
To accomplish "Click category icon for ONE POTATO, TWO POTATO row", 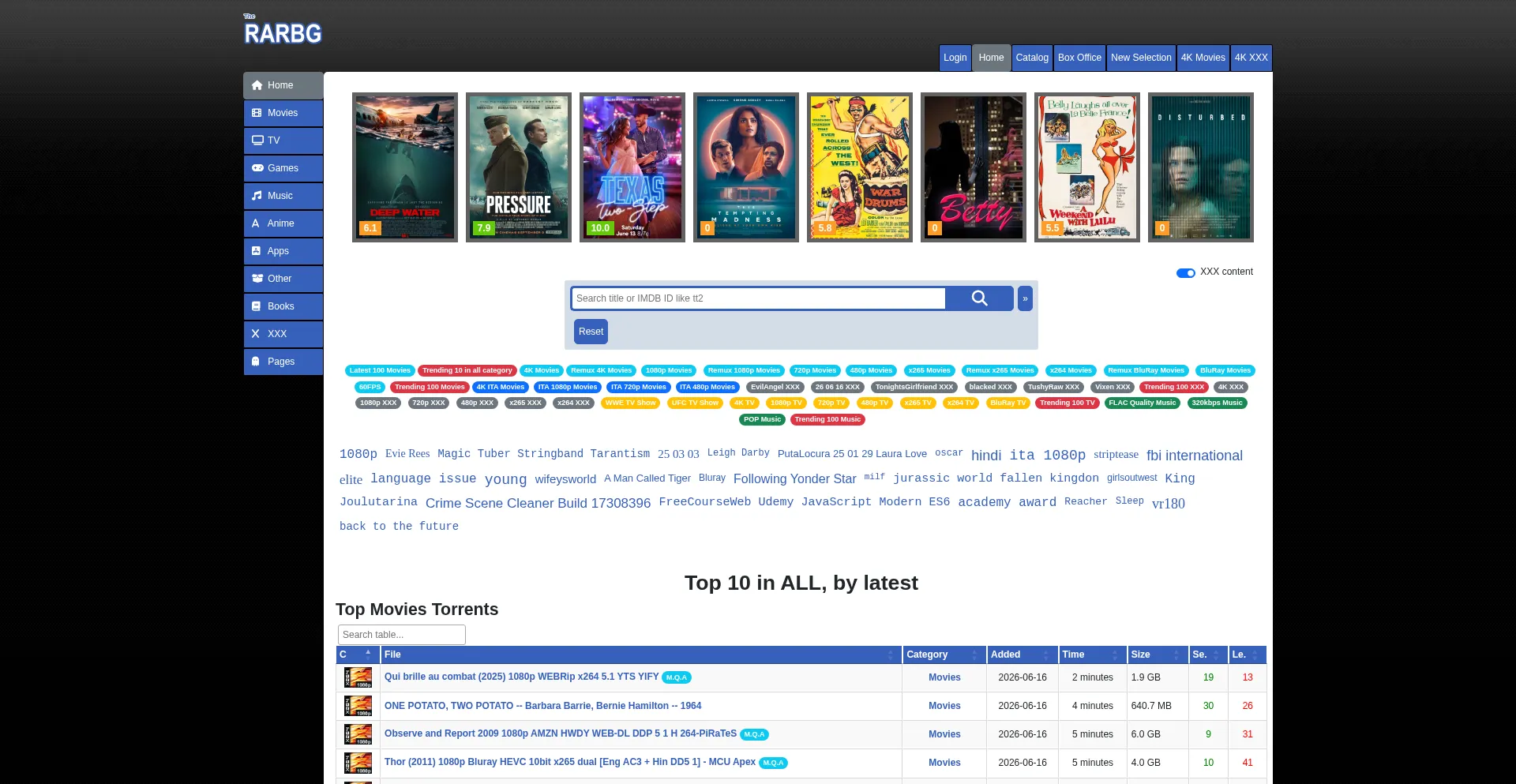I will [358, 706].
